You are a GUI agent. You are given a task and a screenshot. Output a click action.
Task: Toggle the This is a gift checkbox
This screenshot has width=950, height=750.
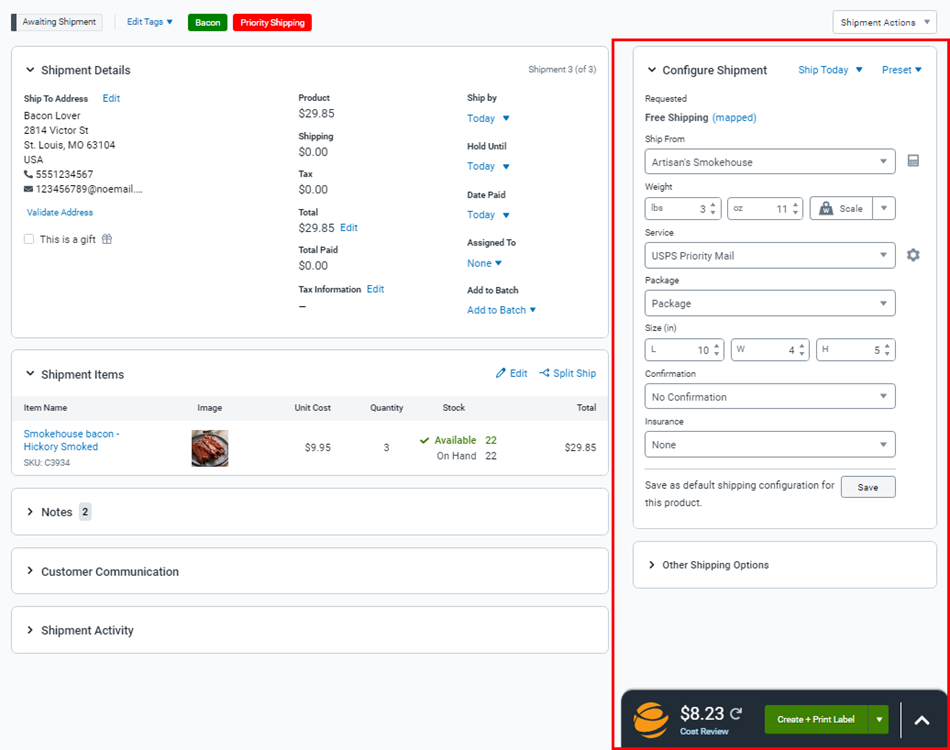[x=28, y=239]
